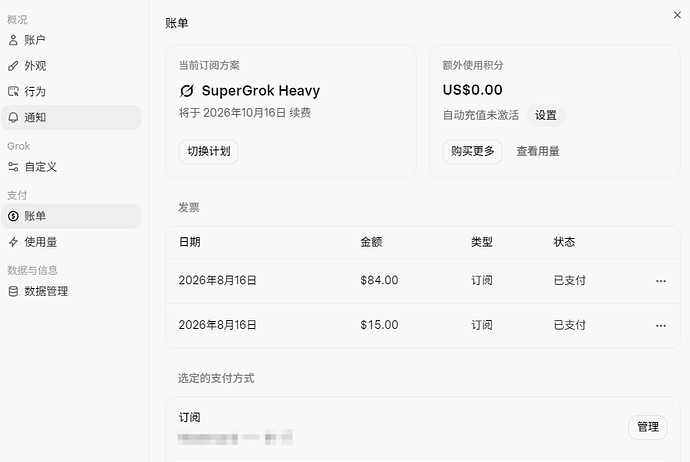The width and height of the screenshot is (690, 462).
Task: Click the 行为 cursor icon
Action: (x=13, y=92)
